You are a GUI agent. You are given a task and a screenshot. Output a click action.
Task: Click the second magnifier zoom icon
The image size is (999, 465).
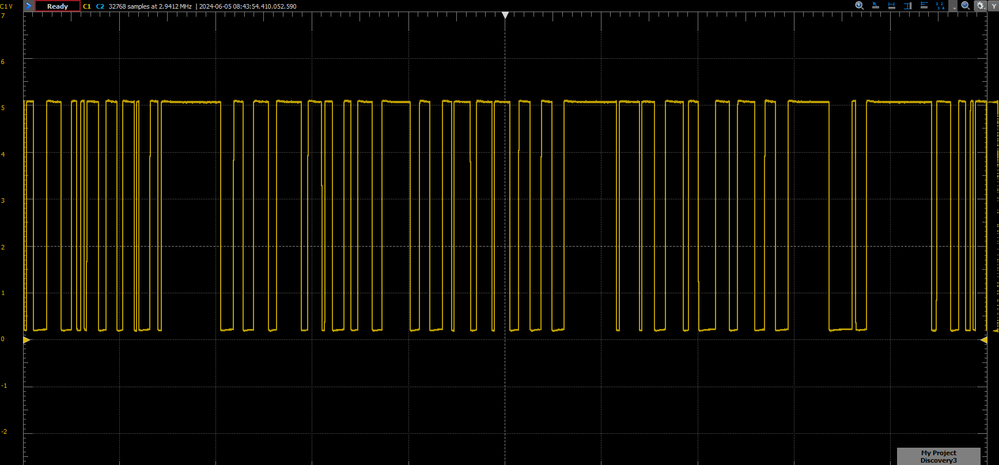[x=965, y=5]
